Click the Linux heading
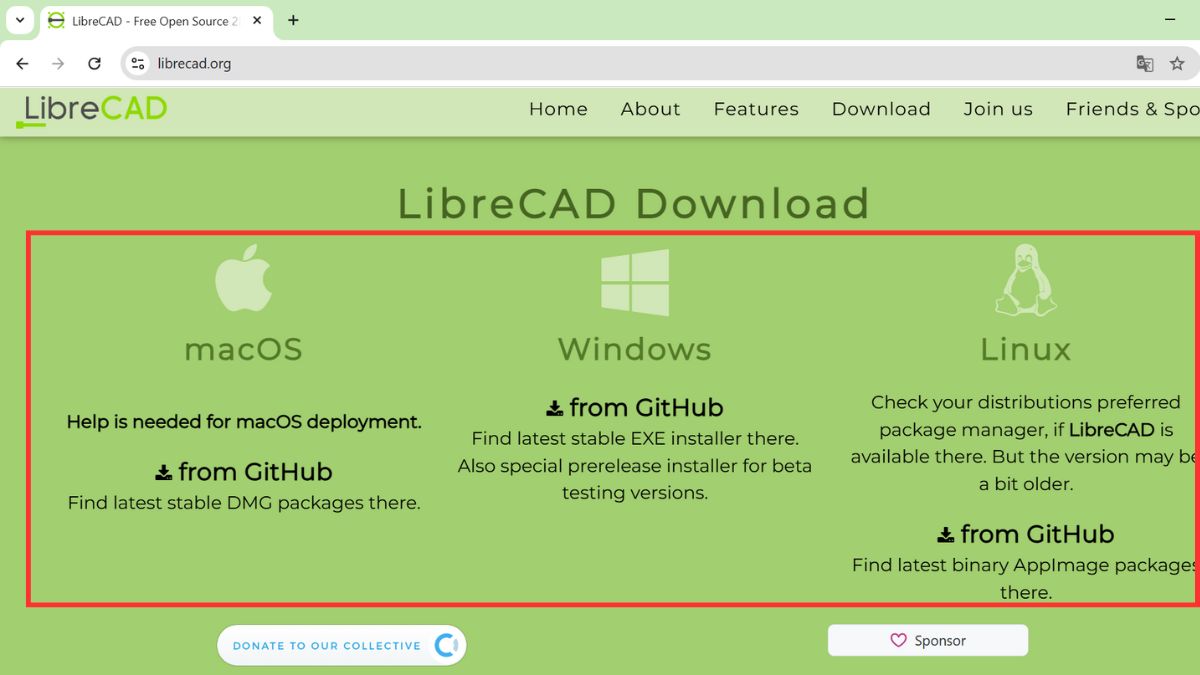The height and width of the screenshot is (675, 1200). 1025,349
